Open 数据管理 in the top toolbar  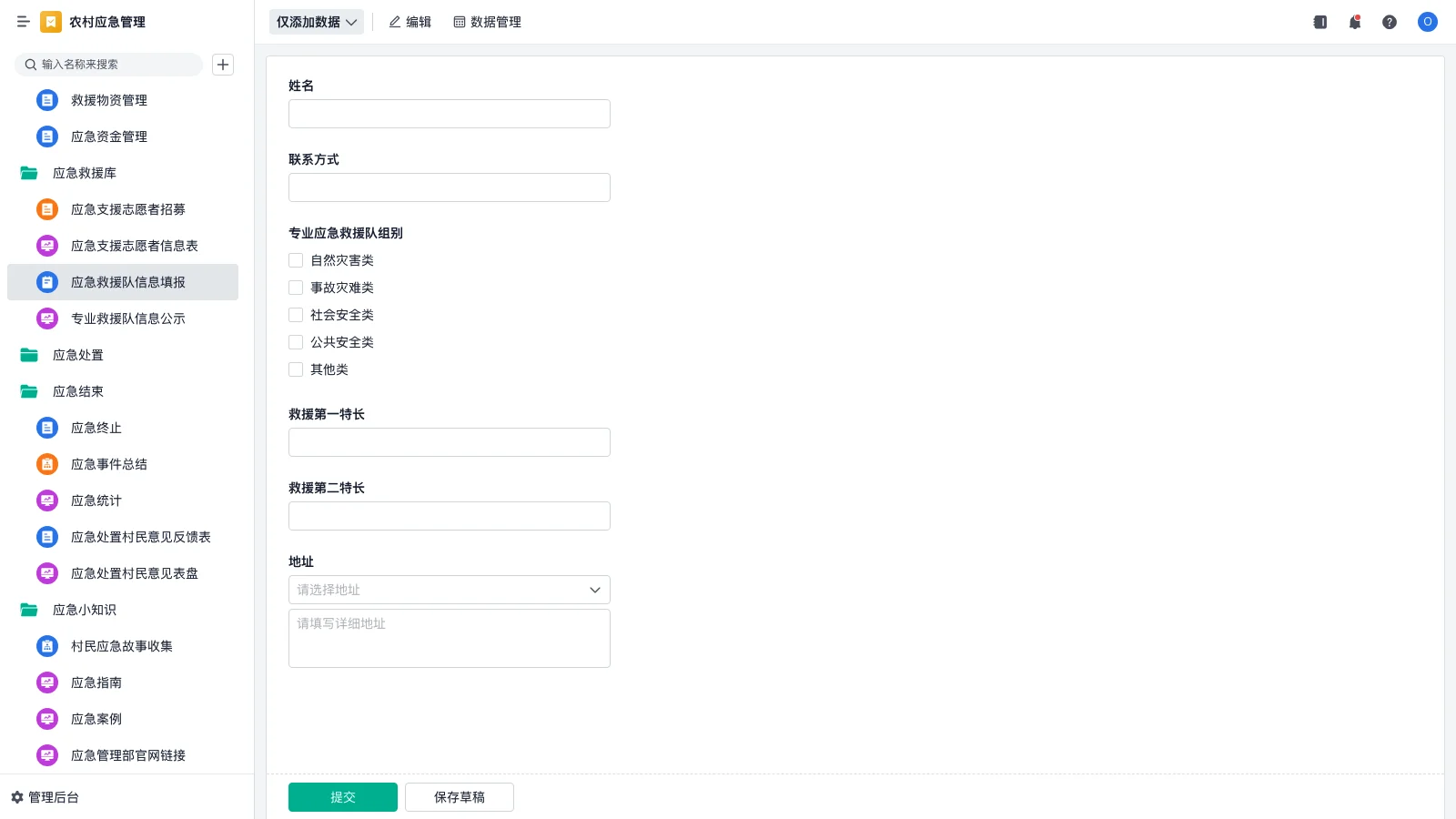pyautogui.click(x=487, y=22)
